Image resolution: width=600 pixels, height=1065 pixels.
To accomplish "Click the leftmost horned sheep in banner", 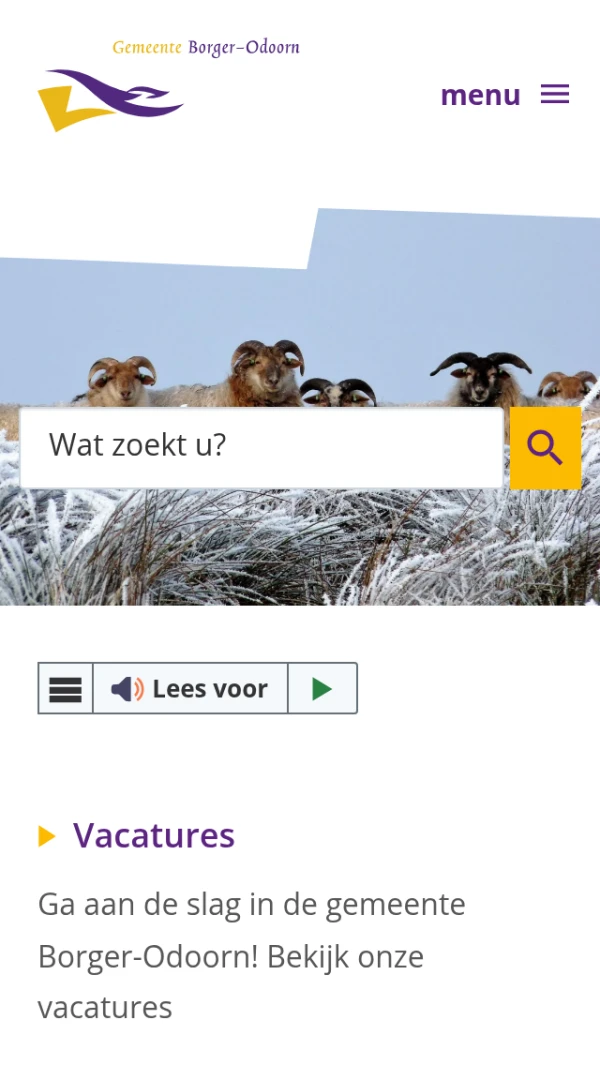I will point(121,382).
